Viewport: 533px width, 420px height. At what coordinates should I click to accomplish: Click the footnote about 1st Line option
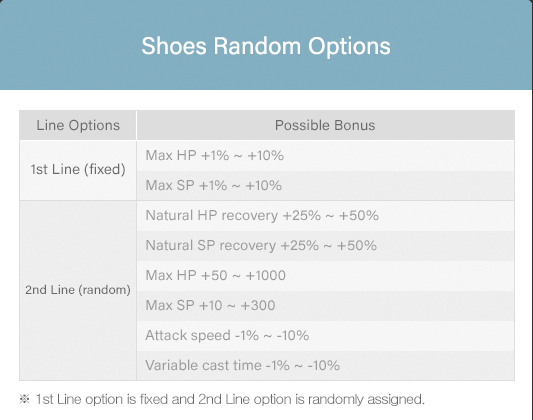click(x=230, y=399)
